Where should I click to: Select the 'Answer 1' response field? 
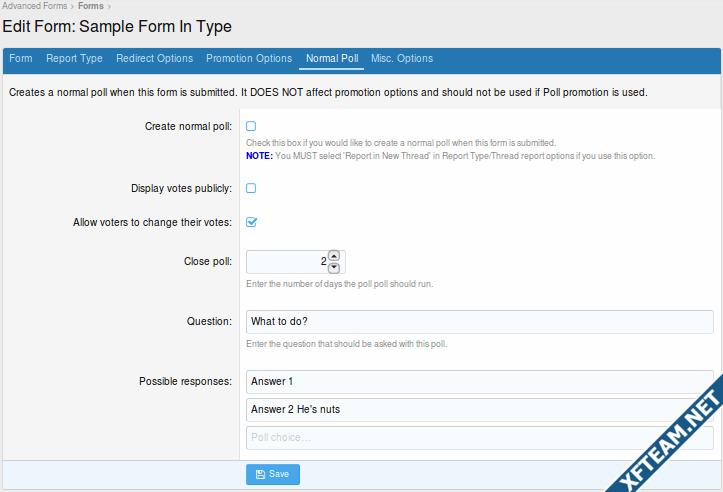[480, 382]
